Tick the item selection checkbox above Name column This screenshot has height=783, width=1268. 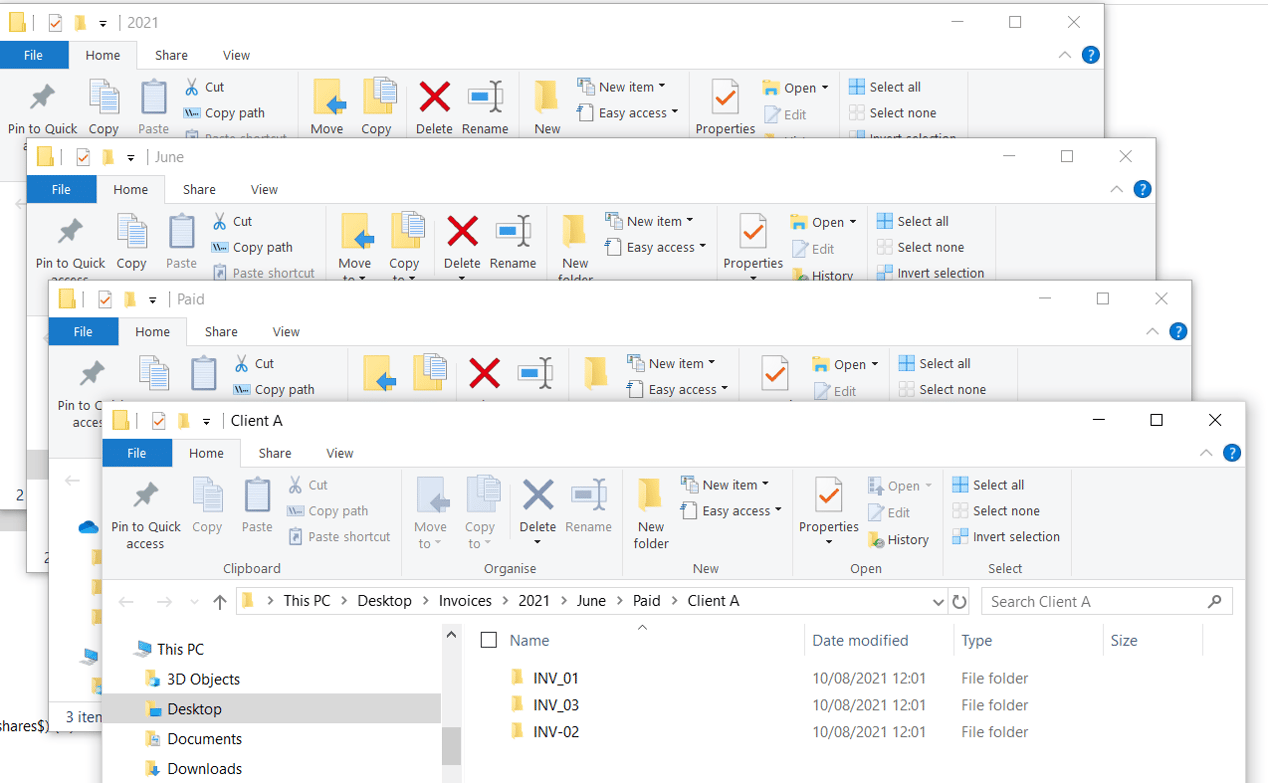(x=488, y=640)
